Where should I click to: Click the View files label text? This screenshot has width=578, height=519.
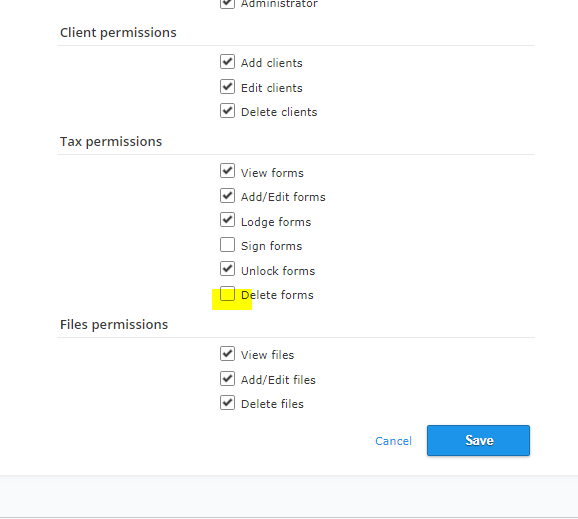click(x=267, y=355)
